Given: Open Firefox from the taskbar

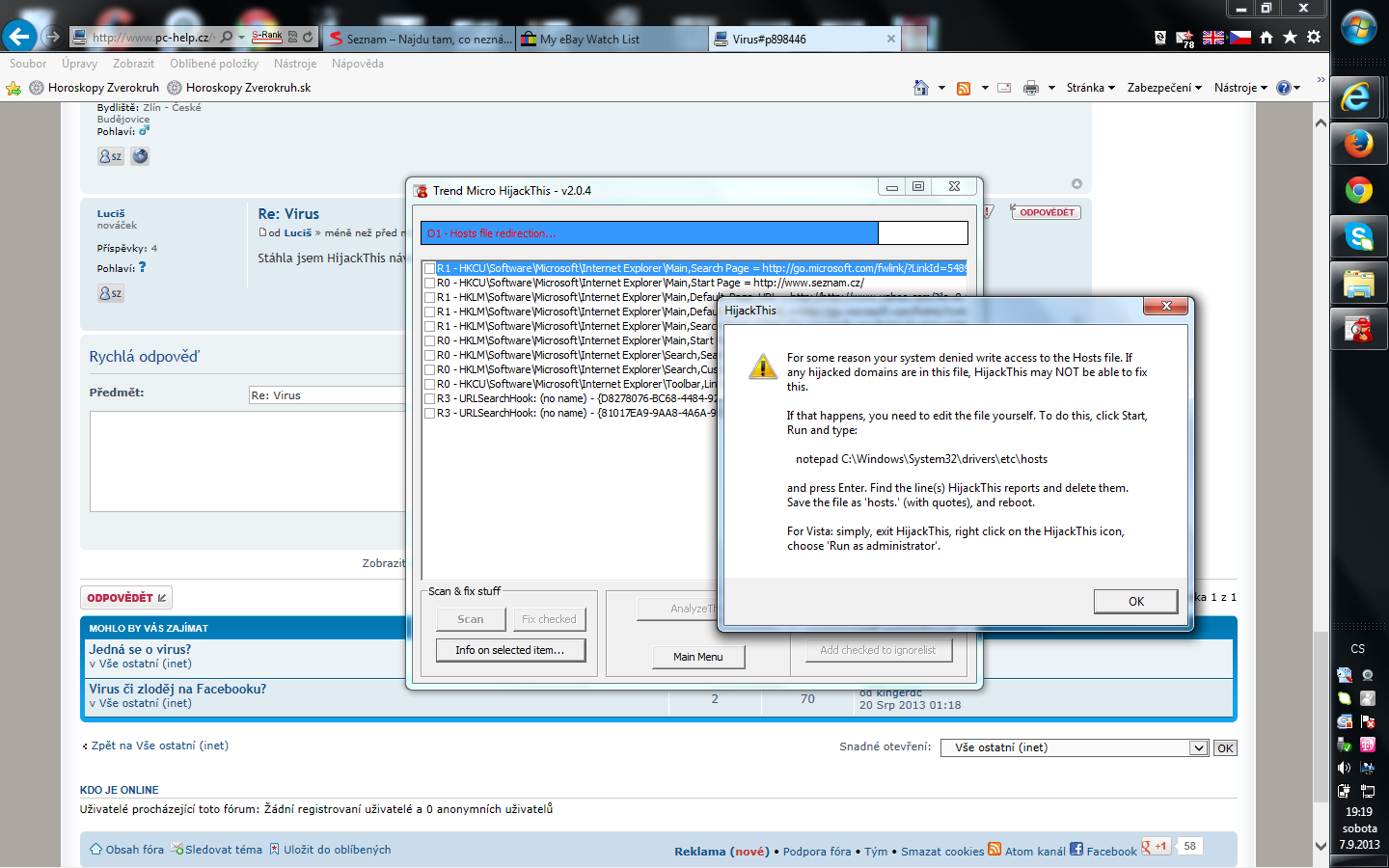Looking at the screenshot, I should pos(1358,144).
